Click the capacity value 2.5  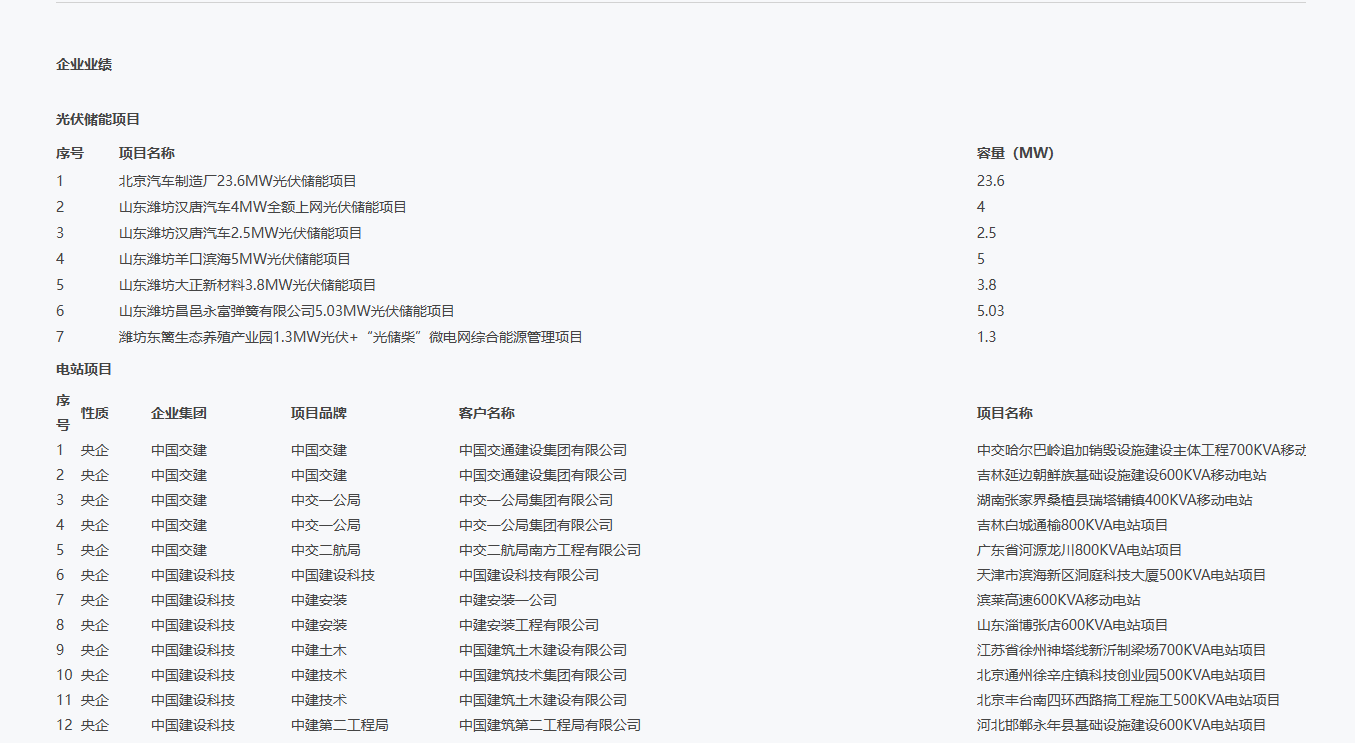pos(987,233)
